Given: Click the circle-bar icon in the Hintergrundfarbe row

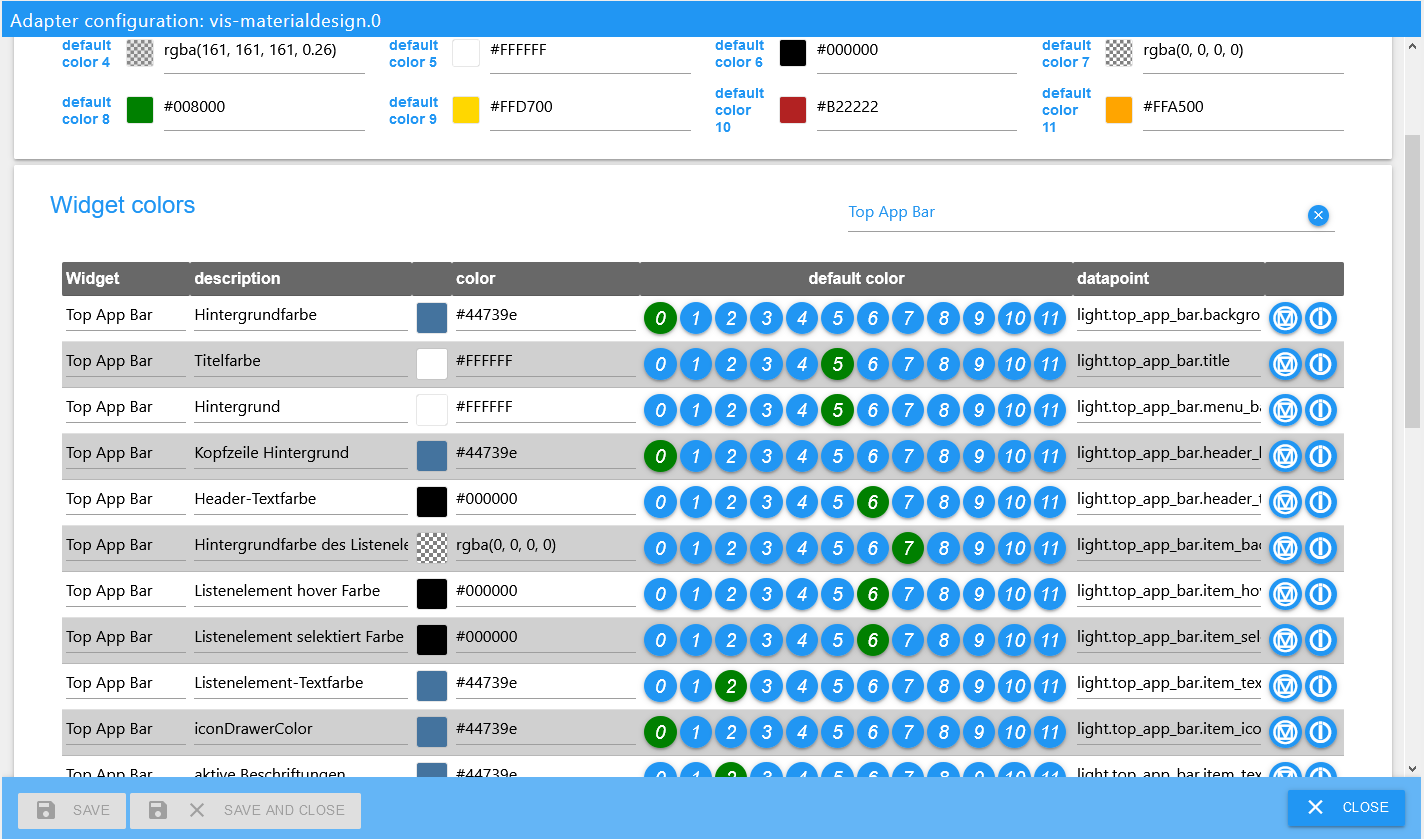Looking at the screenshot, I should pyautogui.click(x=1321, y=318).
